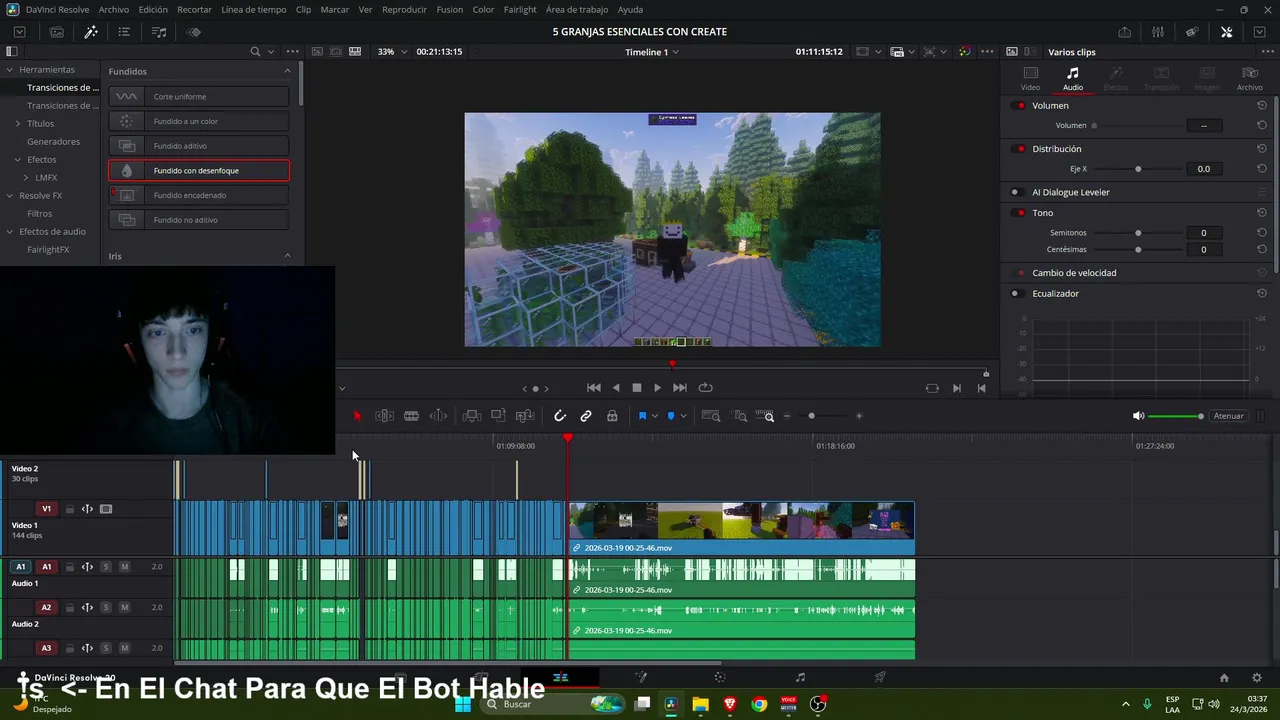Screen dimensions: 1280x720
Task: Activate the Blade edit tool
Action: (x=411, y=416)
